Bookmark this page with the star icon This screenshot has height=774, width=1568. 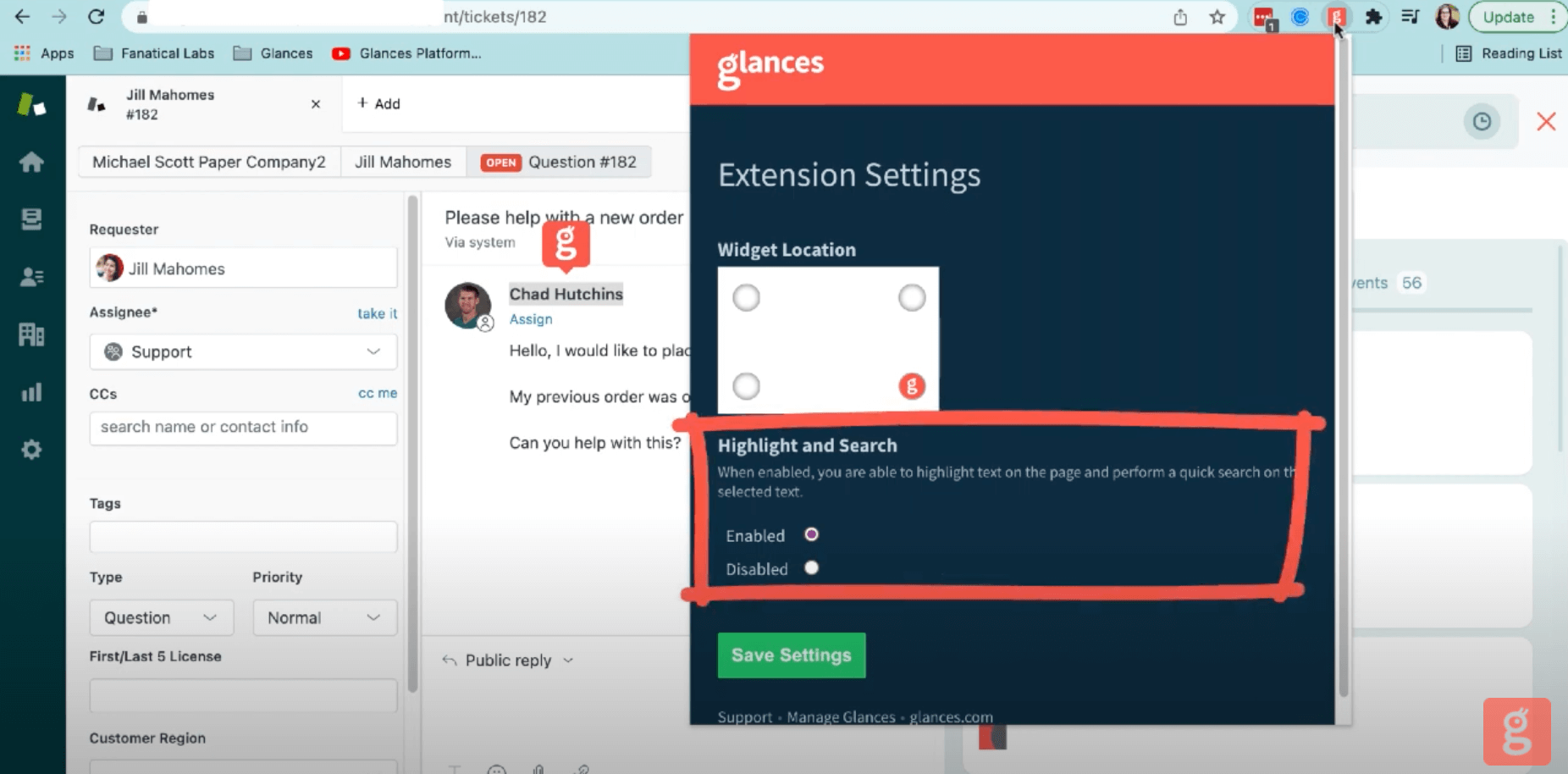tap(1217, 17)
